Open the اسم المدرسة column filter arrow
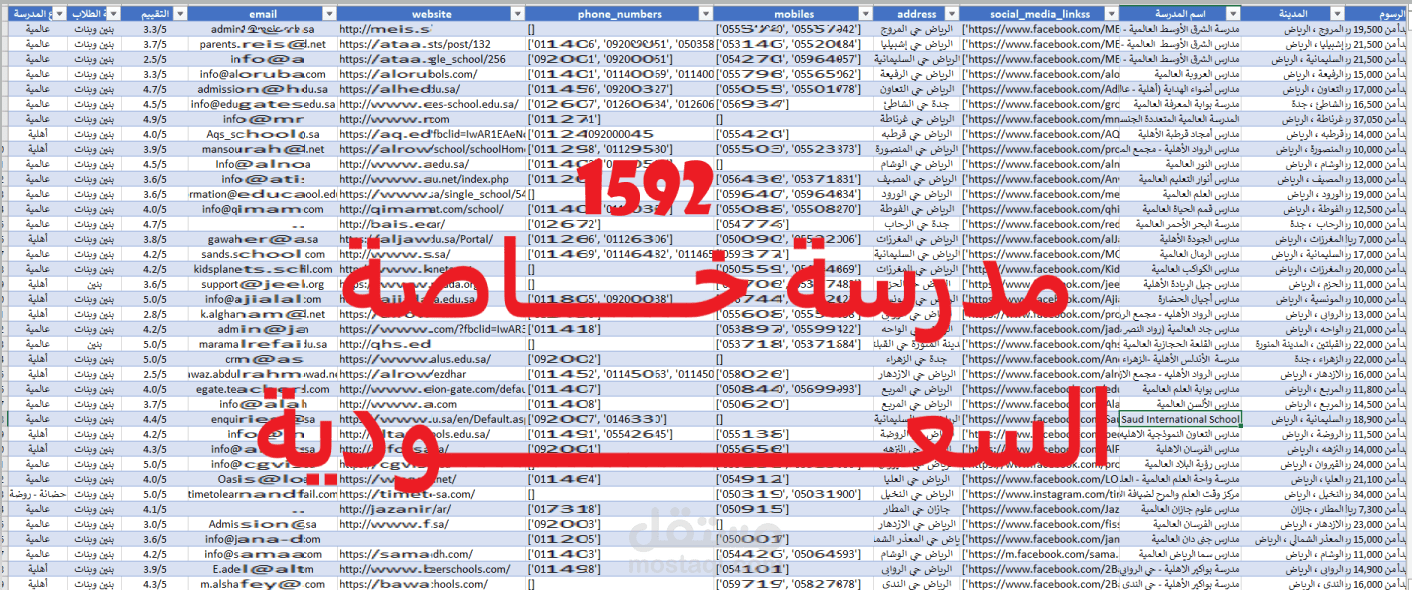Viewport: 1412px width, 590px height. (x=1233, y=15)
